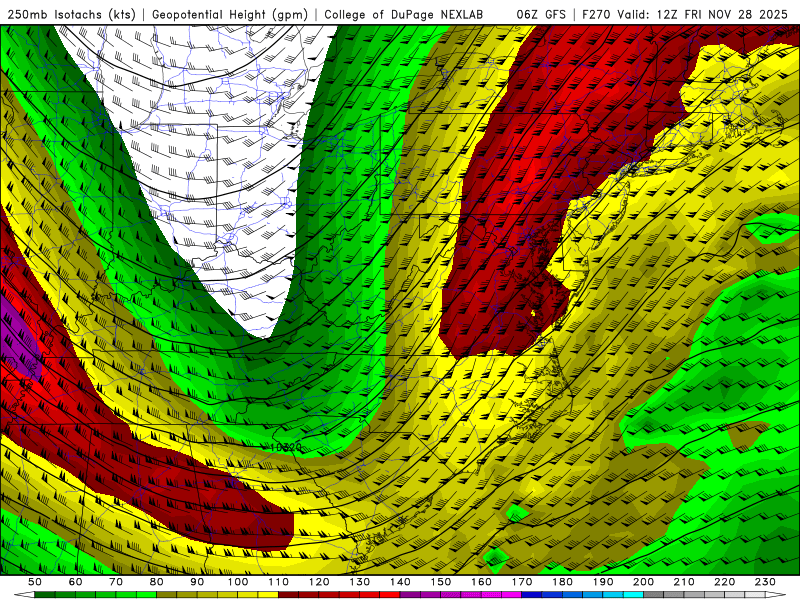Click the dark gray swatch right of 200
This screenshot has height=600, width=800.
(x=654, y=595)
